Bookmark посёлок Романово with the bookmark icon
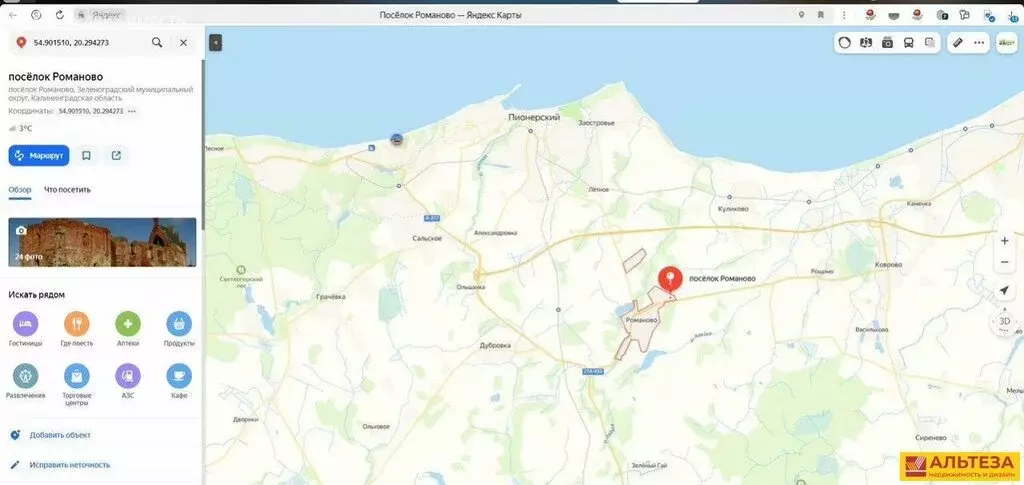The height and width of the screenshot is (485, 1024). (86, 155)
